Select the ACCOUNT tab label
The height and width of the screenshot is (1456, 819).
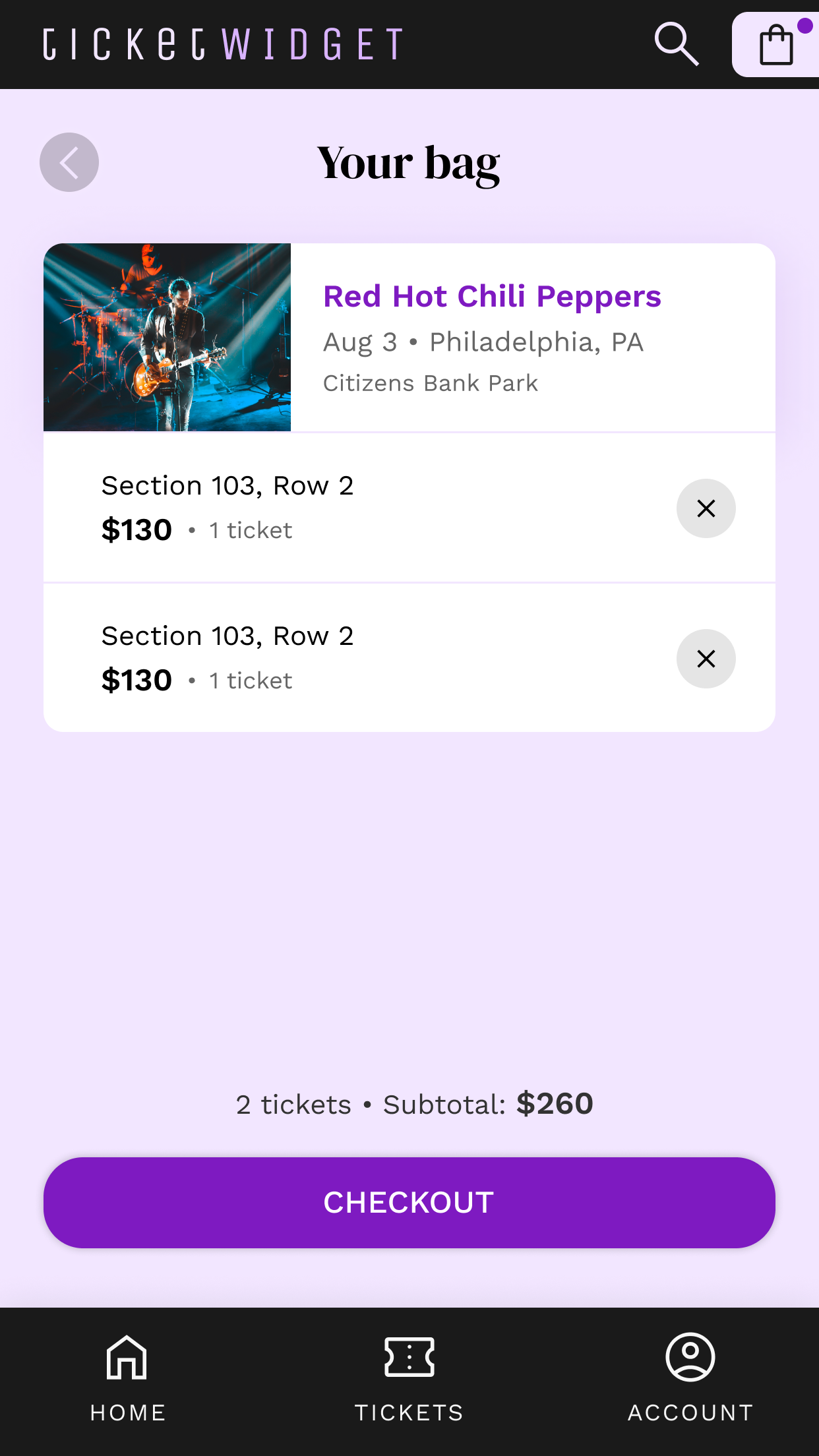(690, 1412)
